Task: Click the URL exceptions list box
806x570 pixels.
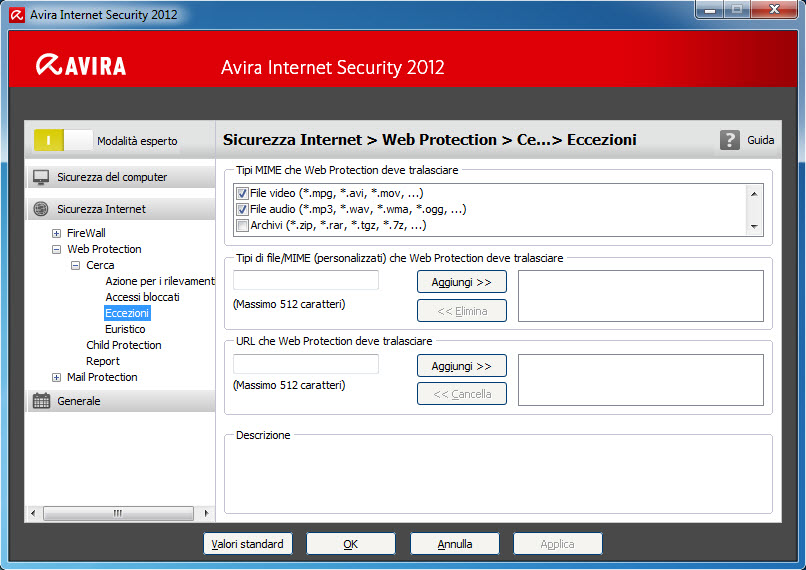Action: click(x=640, y=380)
